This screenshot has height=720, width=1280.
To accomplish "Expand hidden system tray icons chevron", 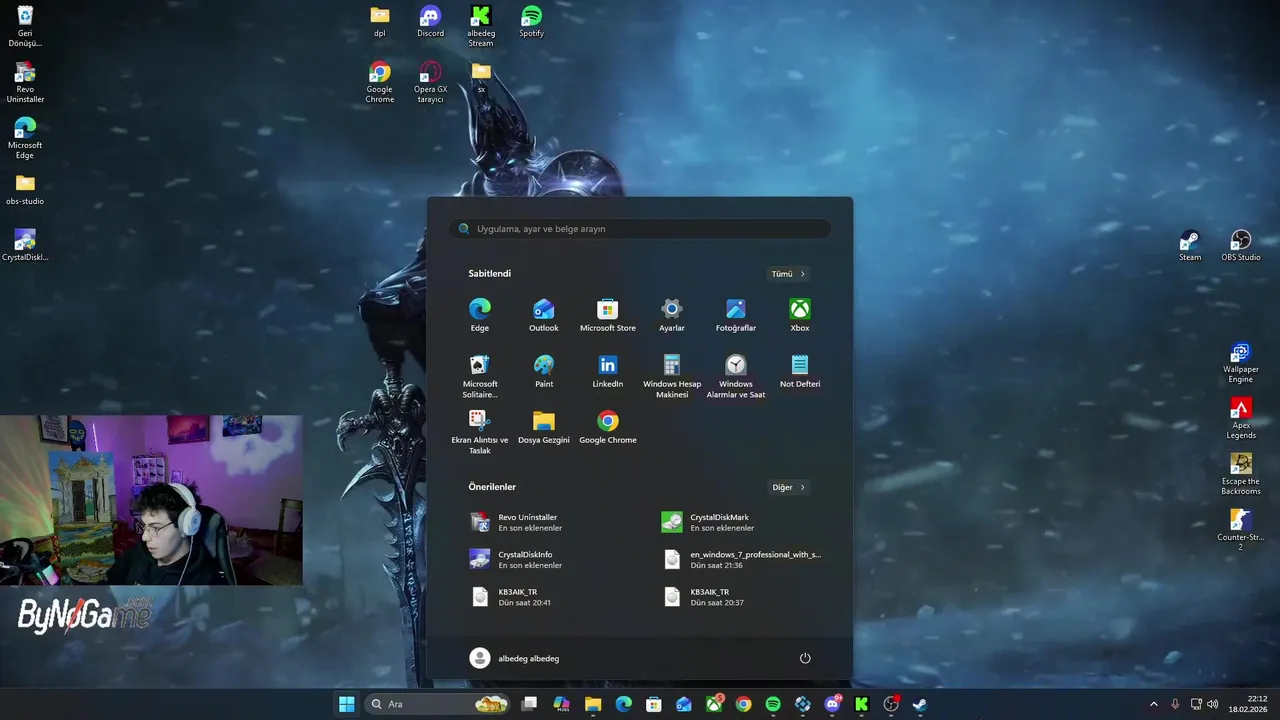I will (1153, 704).
